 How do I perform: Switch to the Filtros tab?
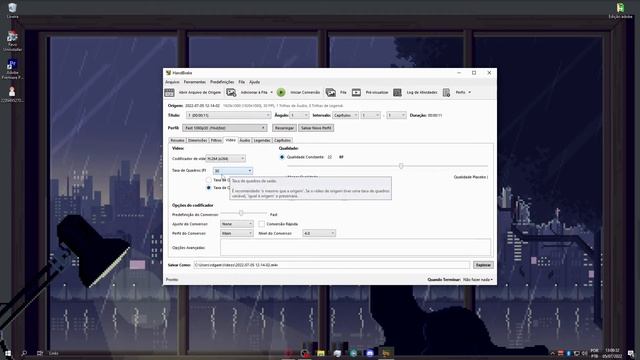[x=216, y=140]
